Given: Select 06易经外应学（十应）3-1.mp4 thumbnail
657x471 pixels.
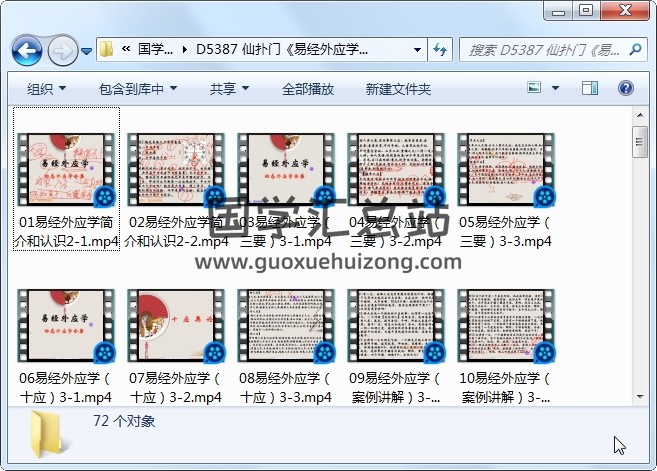Looking at the screenshot, I should (66, 326).
